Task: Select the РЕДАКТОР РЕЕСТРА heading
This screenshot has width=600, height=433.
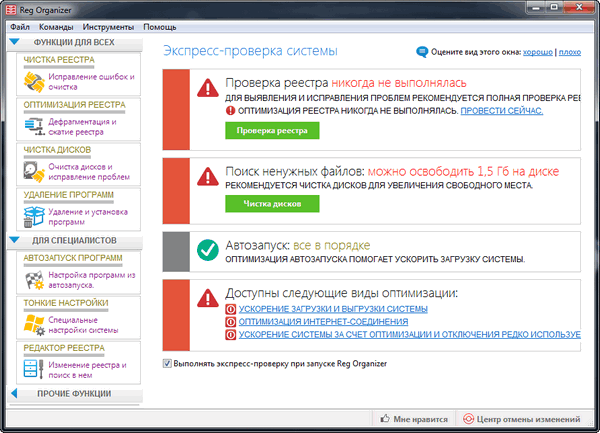Action: point(64,348)
